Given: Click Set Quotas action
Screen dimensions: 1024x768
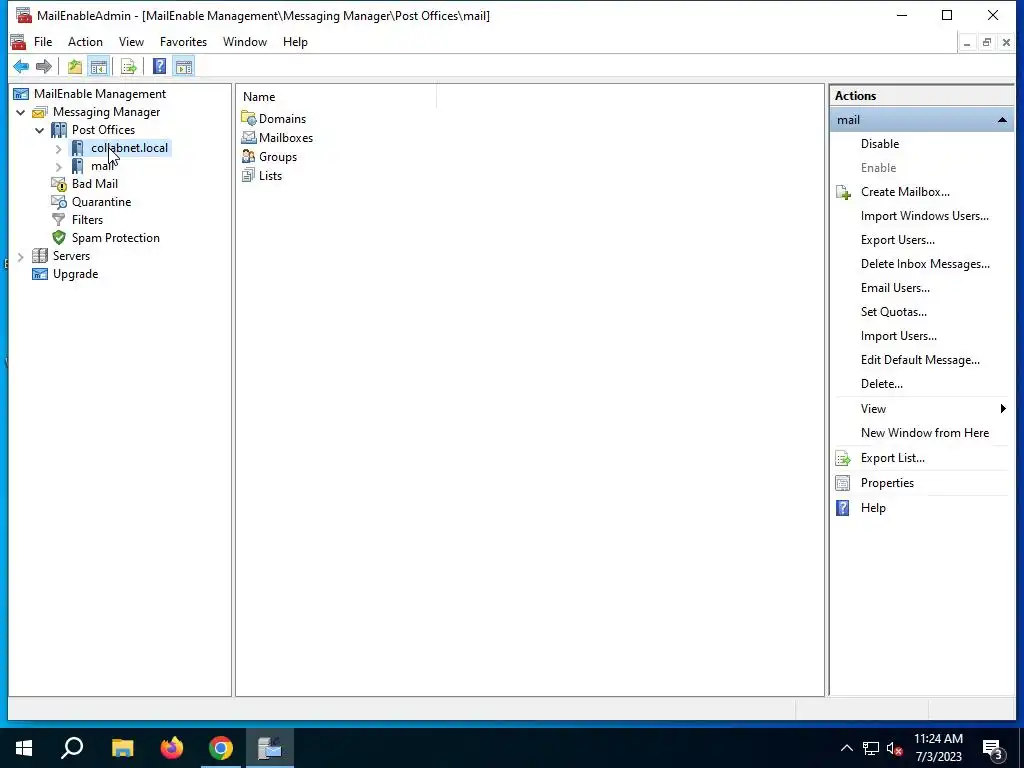Looking at the screenshot, I should click(893, 312).
